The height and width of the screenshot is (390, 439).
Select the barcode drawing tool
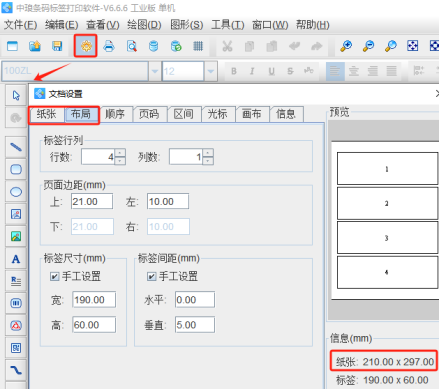click(x=16, y=303)
